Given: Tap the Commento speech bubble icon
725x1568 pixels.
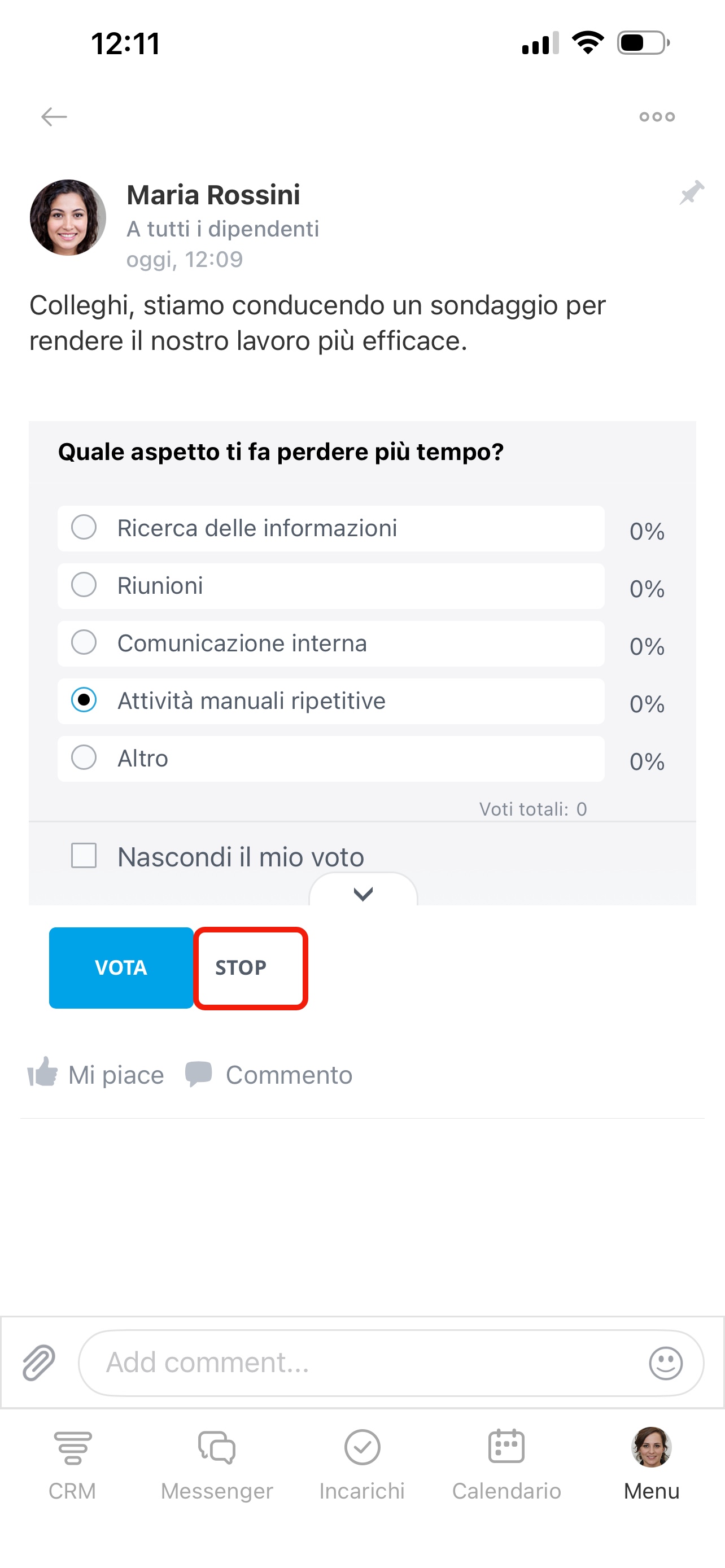Looking at the screenshot, I should coord(198,1073).
